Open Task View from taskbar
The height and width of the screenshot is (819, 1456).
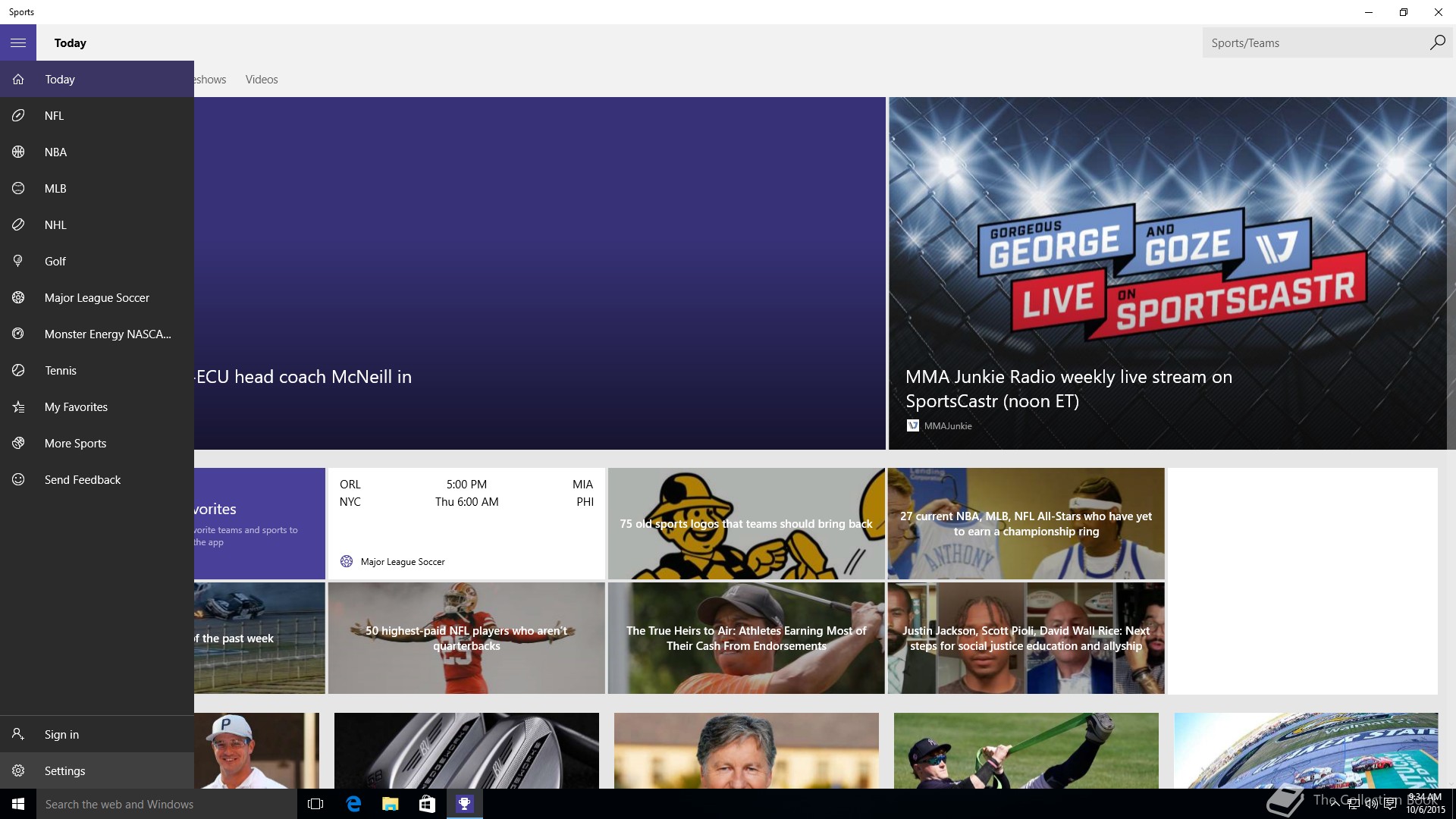click(x=315, y=804)
